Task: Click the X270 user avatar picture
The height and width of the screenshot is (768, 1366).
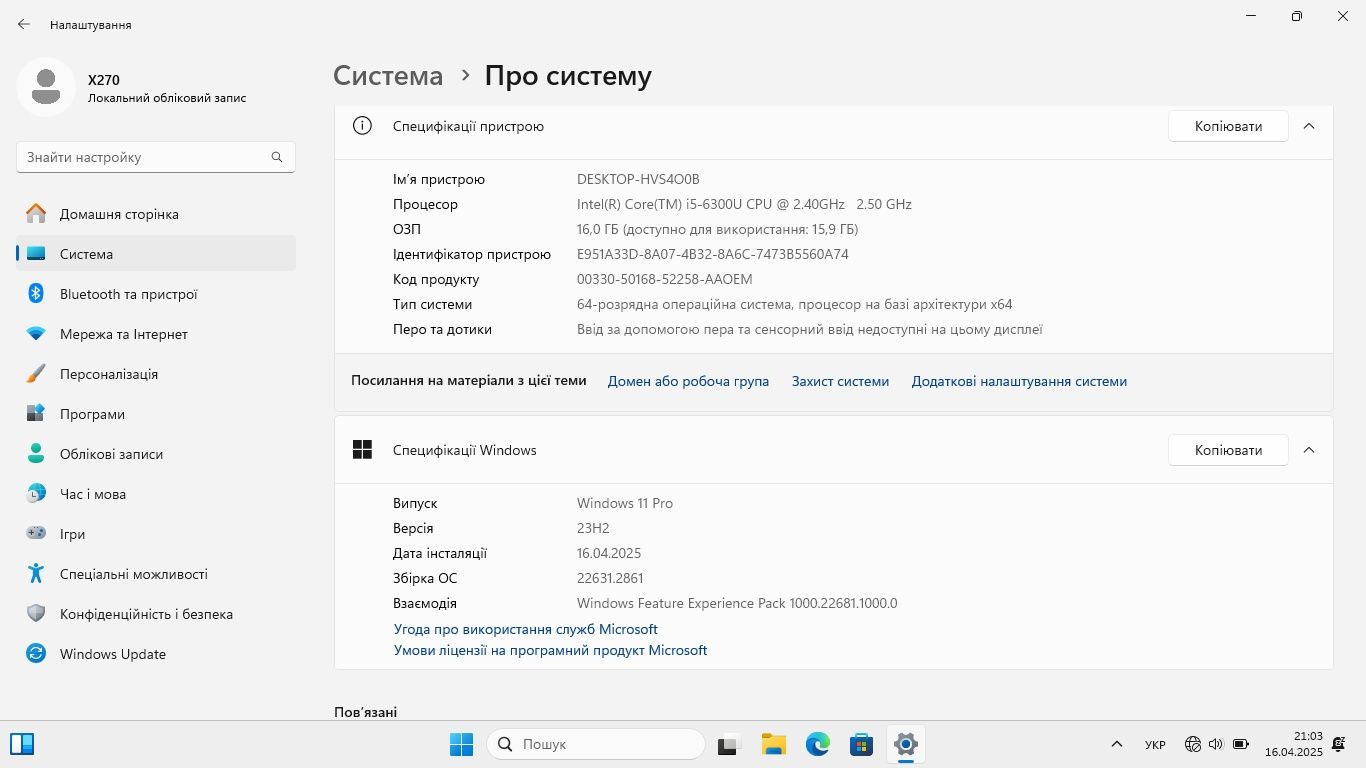Action: click(x=45, y=87)
